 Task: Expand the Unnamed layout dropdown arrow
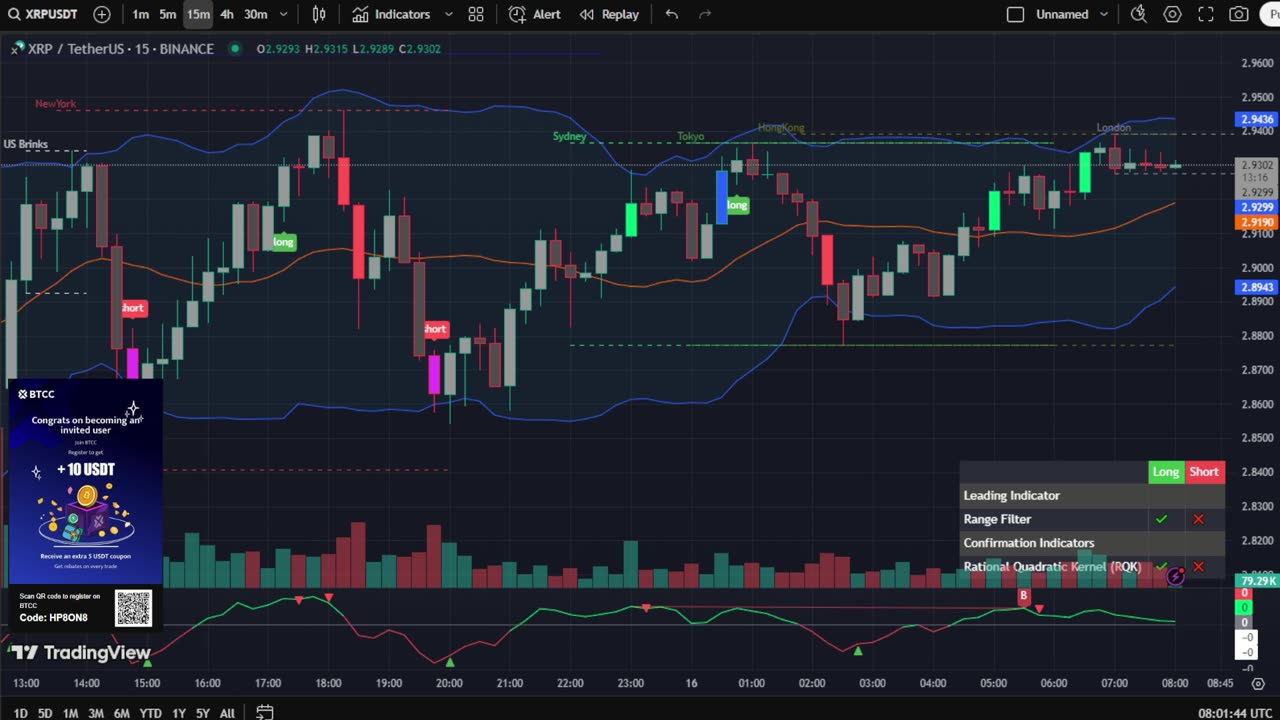1104,14
